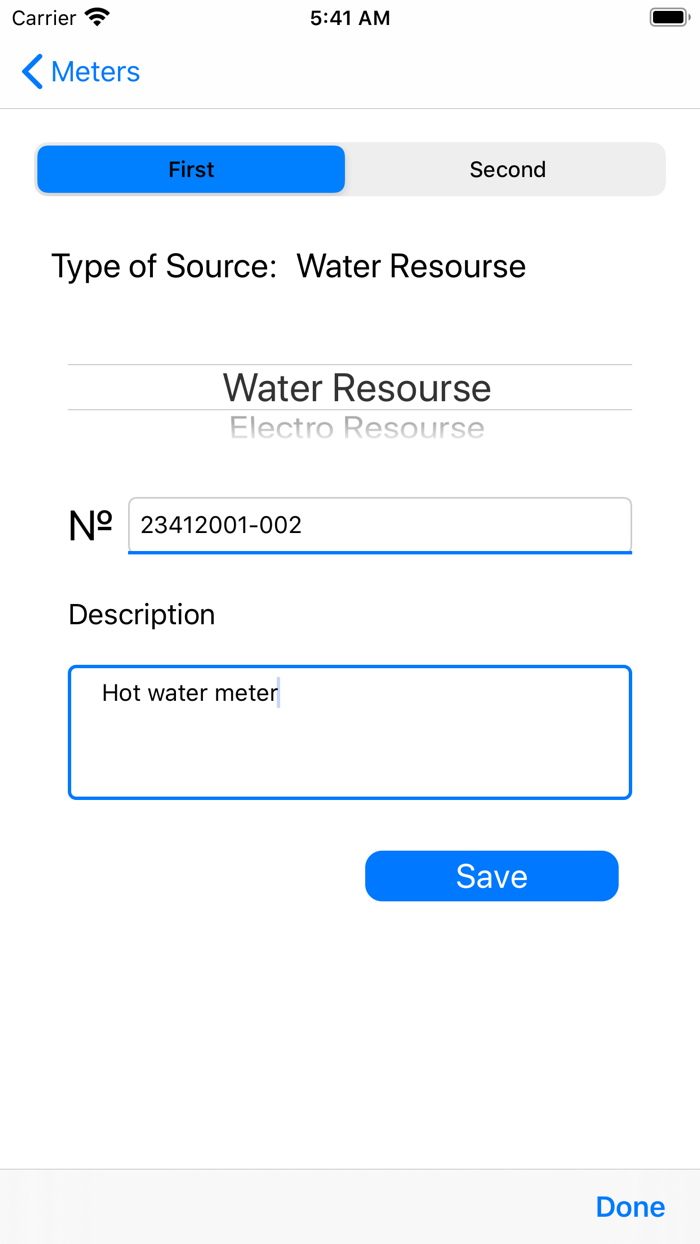700x1244 pixels.
Task: Tap the Description label above the text box
Action: tap(141, 614)
